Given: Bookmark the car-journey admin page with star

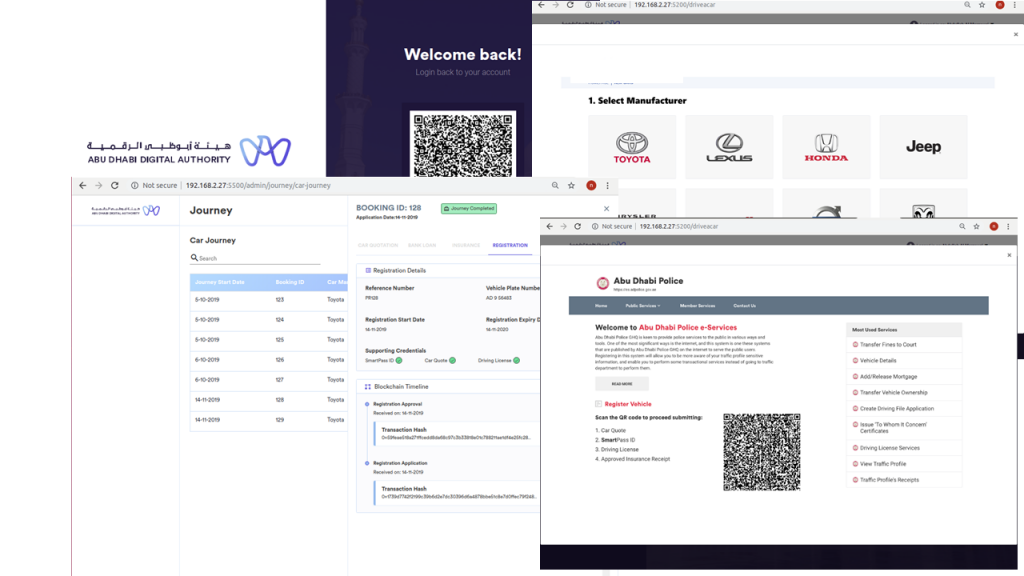Looking at the screenshot, I should point(571,185).
